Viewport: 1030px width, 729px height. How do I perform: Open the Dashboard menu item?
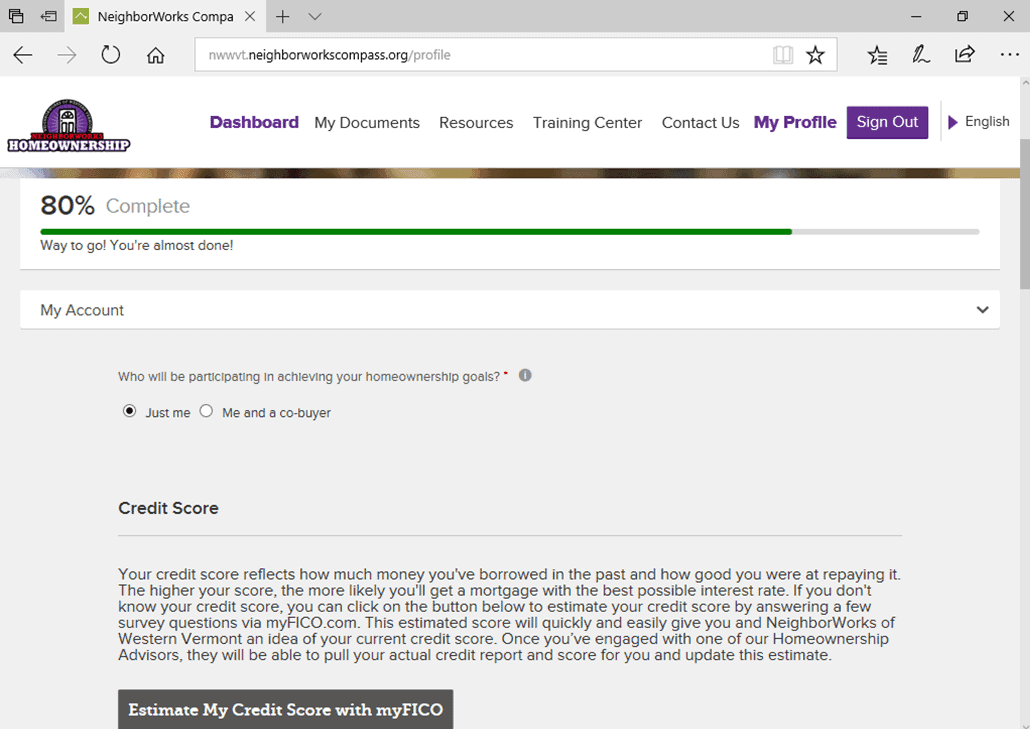254,122
